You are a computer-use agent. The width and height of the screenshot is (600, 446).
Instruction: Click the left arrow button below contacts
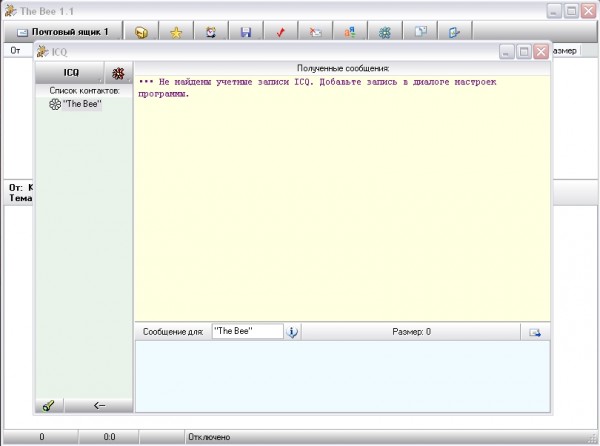[99, 405]
